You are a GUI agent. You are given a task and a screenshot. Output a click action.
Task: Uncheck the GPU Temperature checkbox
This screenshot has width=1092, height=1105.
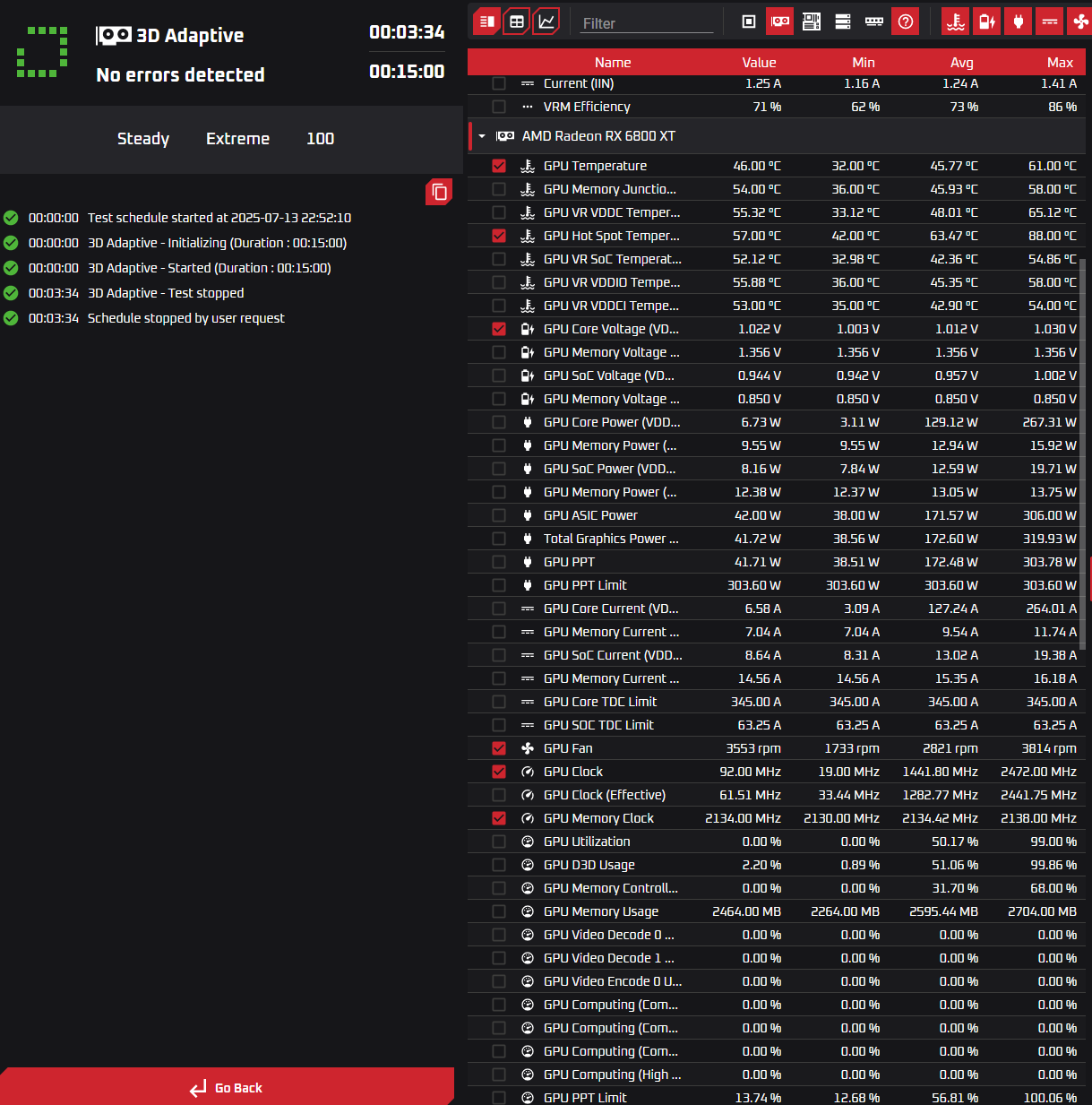pos(499,166)
